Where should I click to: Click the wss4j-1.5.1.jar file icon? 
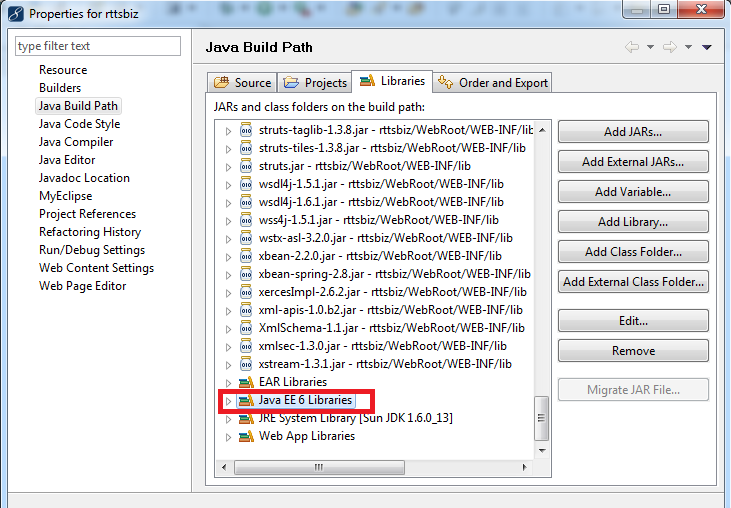[x=246, y=220]
